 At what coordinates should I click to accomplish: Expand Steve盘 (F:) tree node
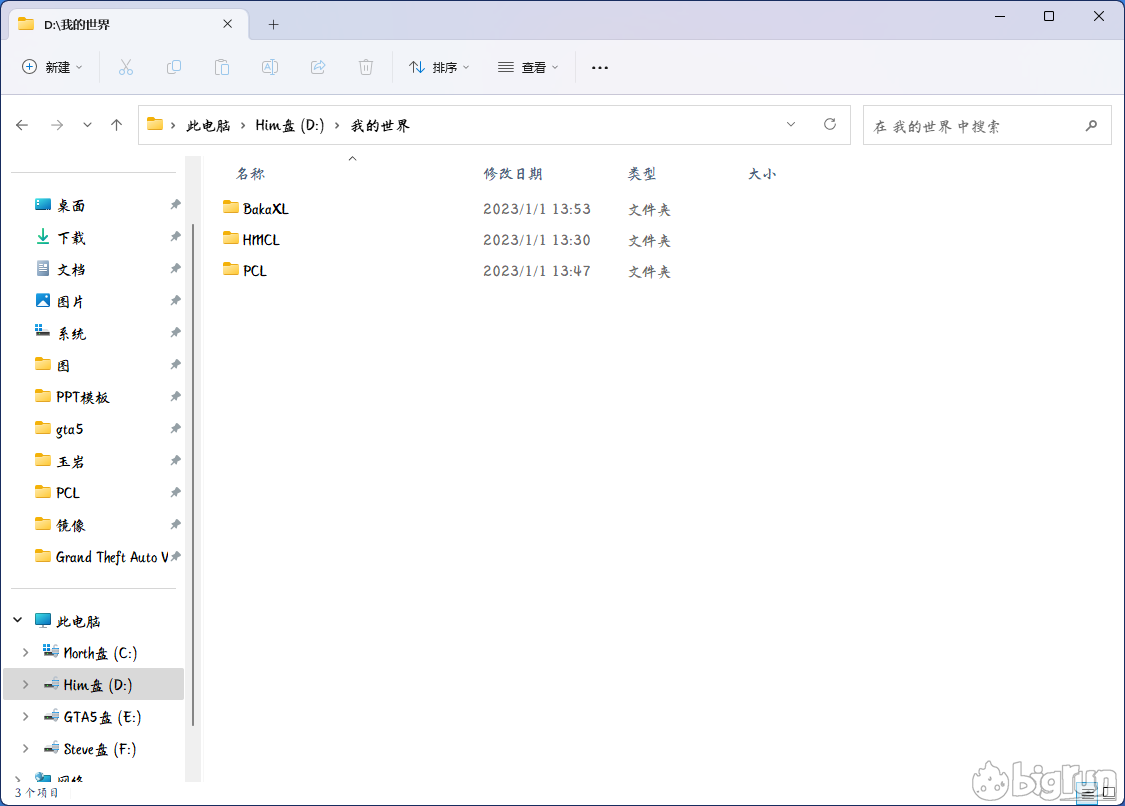(26, 749)
